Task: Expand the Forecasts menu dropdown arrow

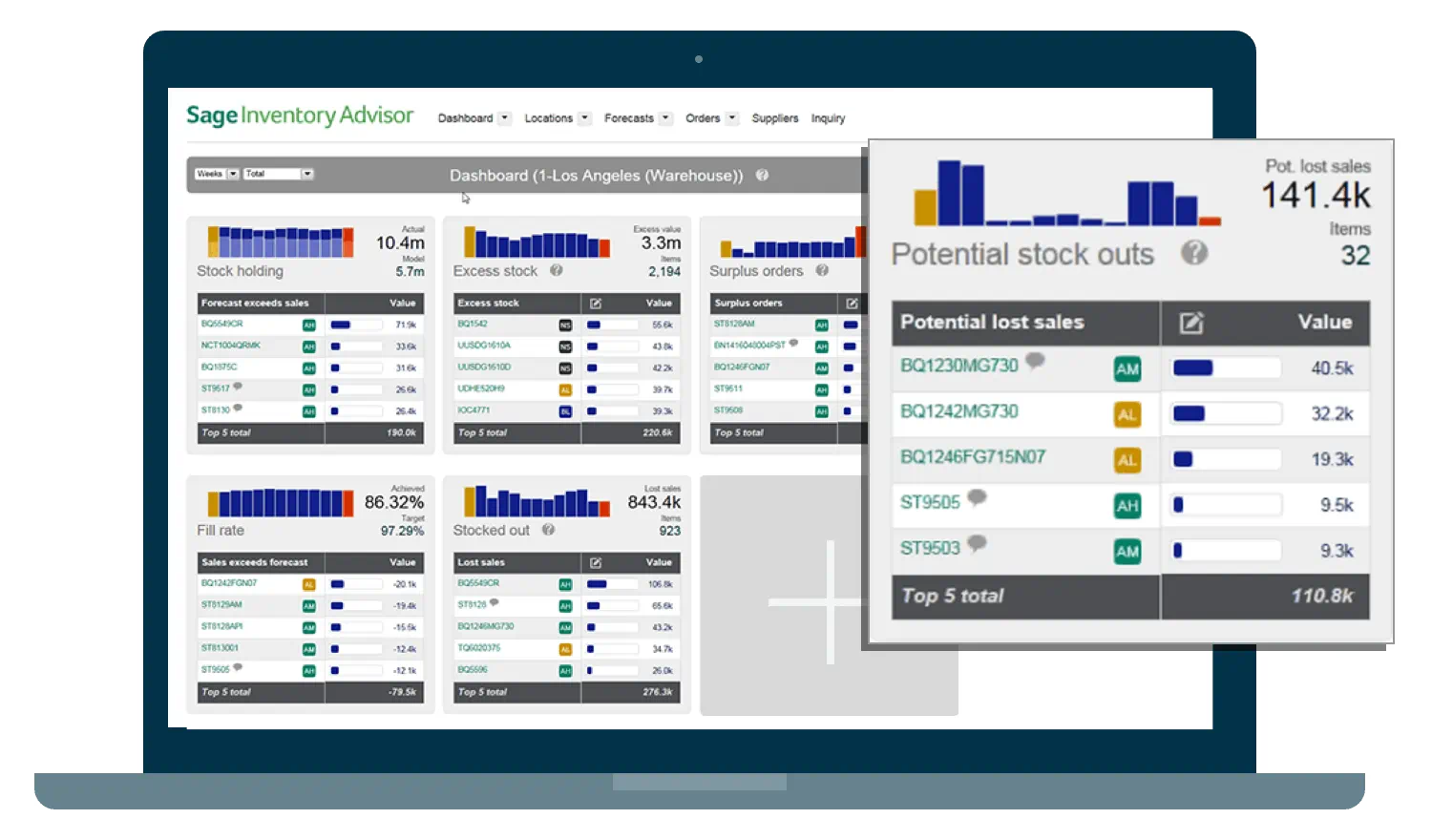Action: 665,118
